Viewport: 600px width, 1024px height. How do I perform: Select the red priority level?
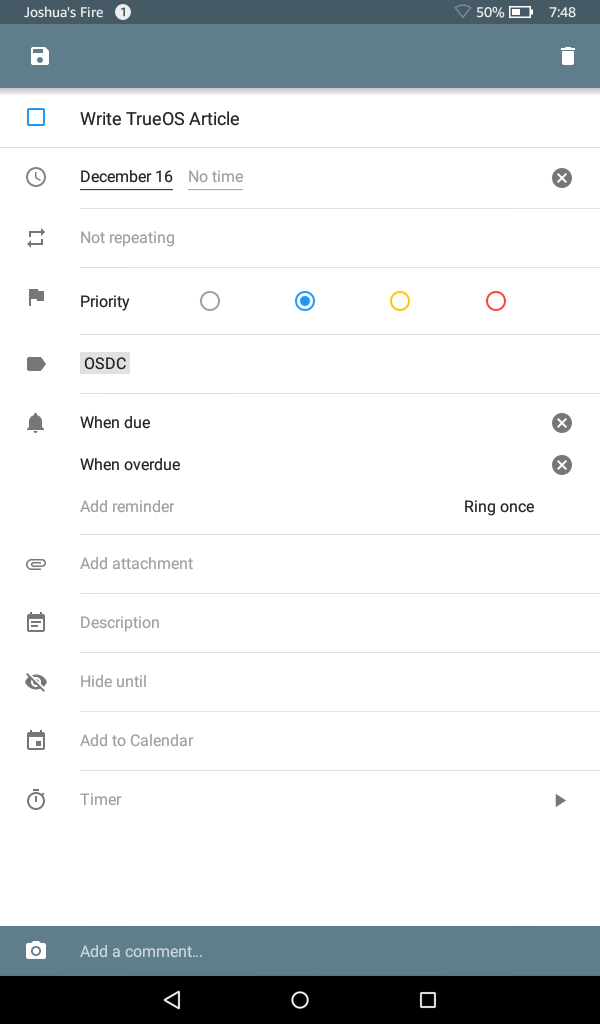point(495,301)
